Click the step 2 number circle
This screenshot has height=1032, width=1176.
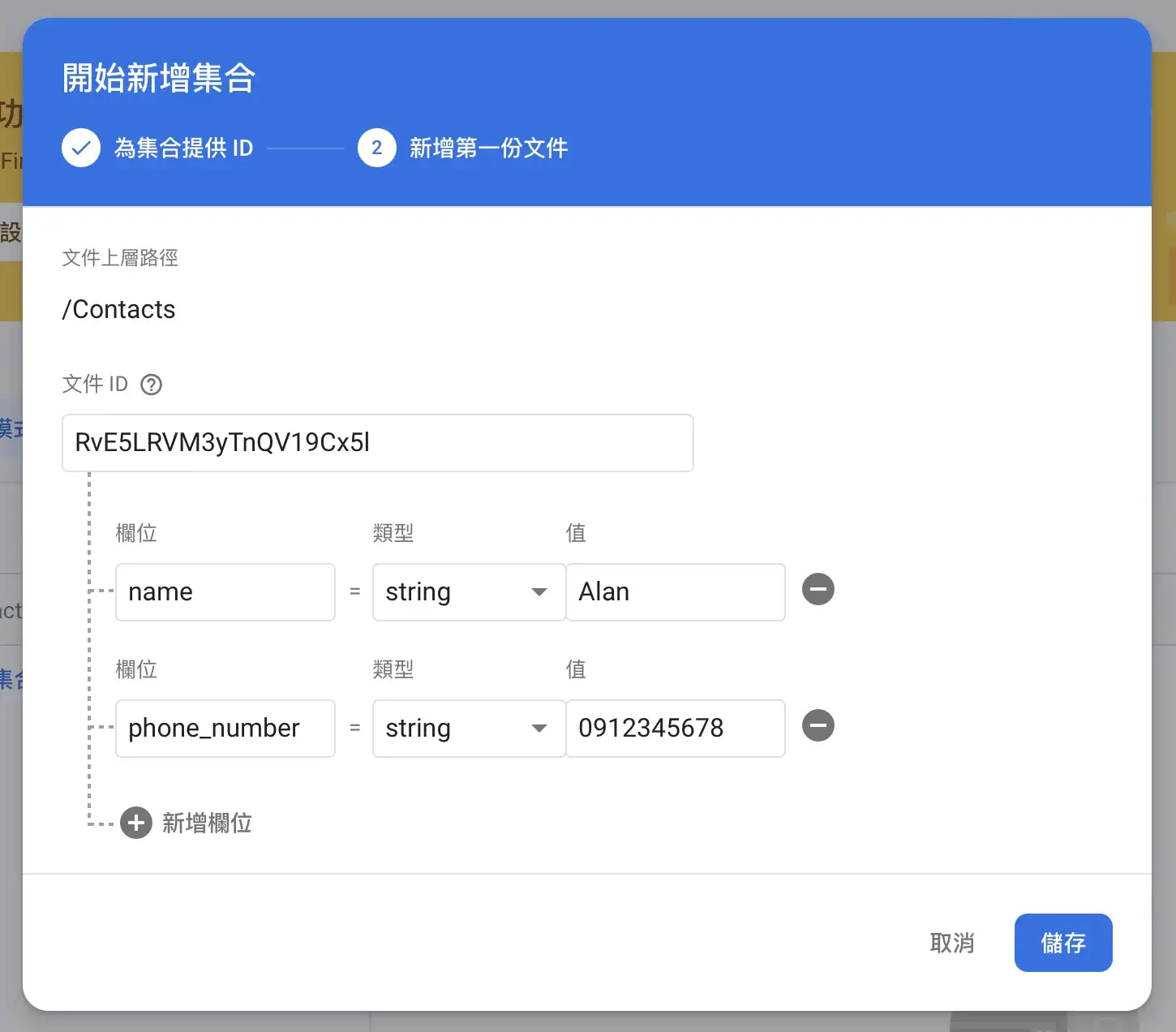tap(376, 148)
